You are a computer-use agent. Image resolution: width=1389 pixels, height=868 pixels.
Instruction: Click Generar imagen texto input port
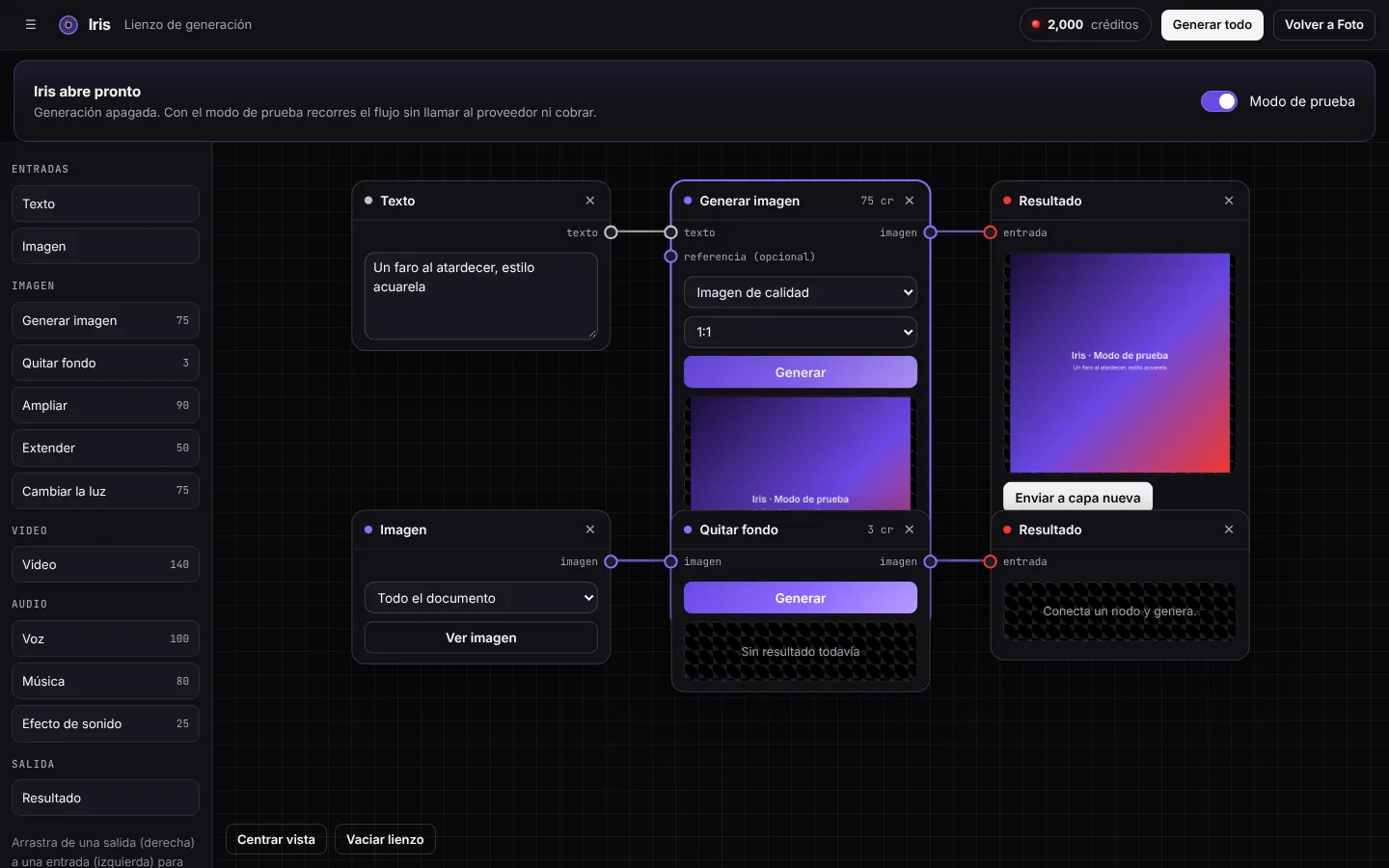pos(670,232)
